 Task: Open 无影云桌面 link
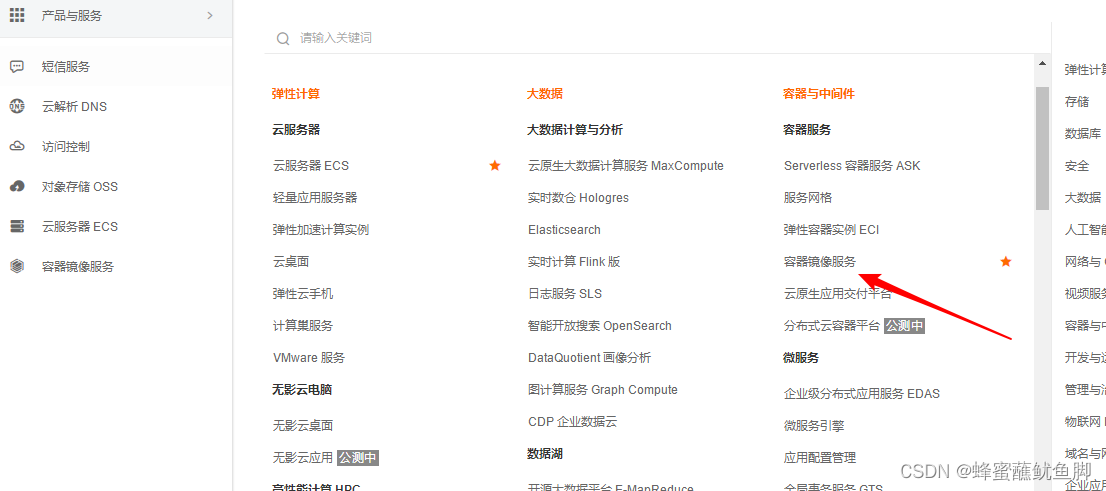(x=303, y=425)
